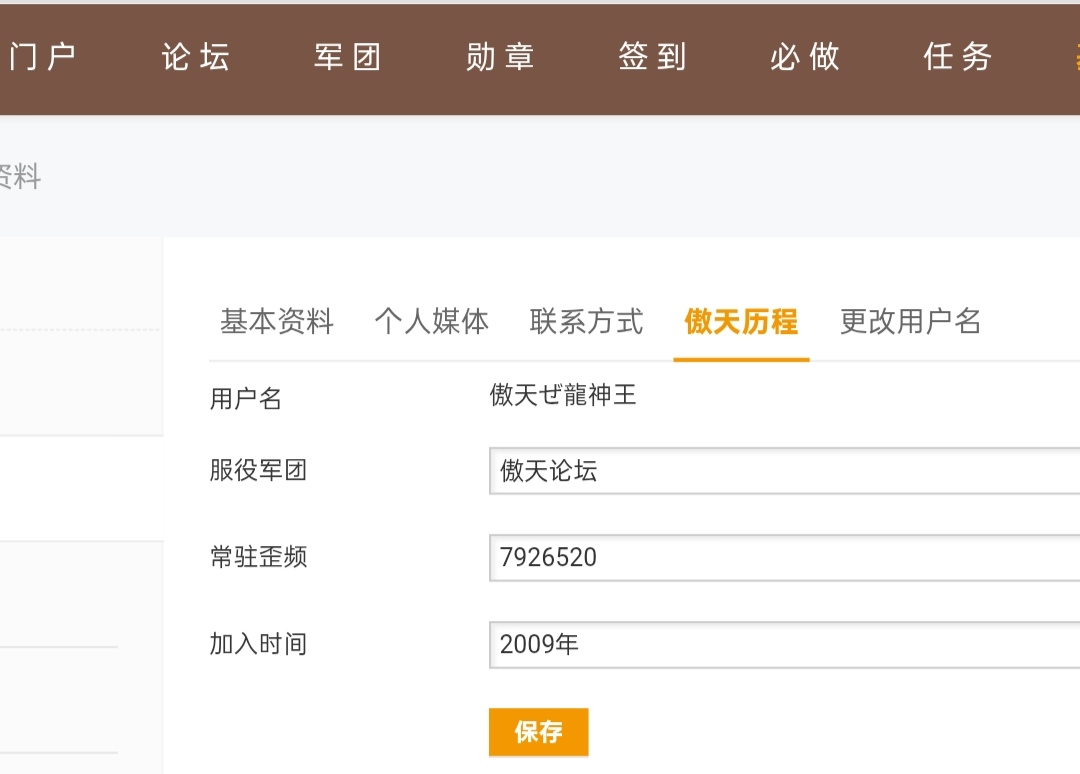The image size is (1080, 774).
Task: Open the 必做 page
Action: tap(805, 57)
